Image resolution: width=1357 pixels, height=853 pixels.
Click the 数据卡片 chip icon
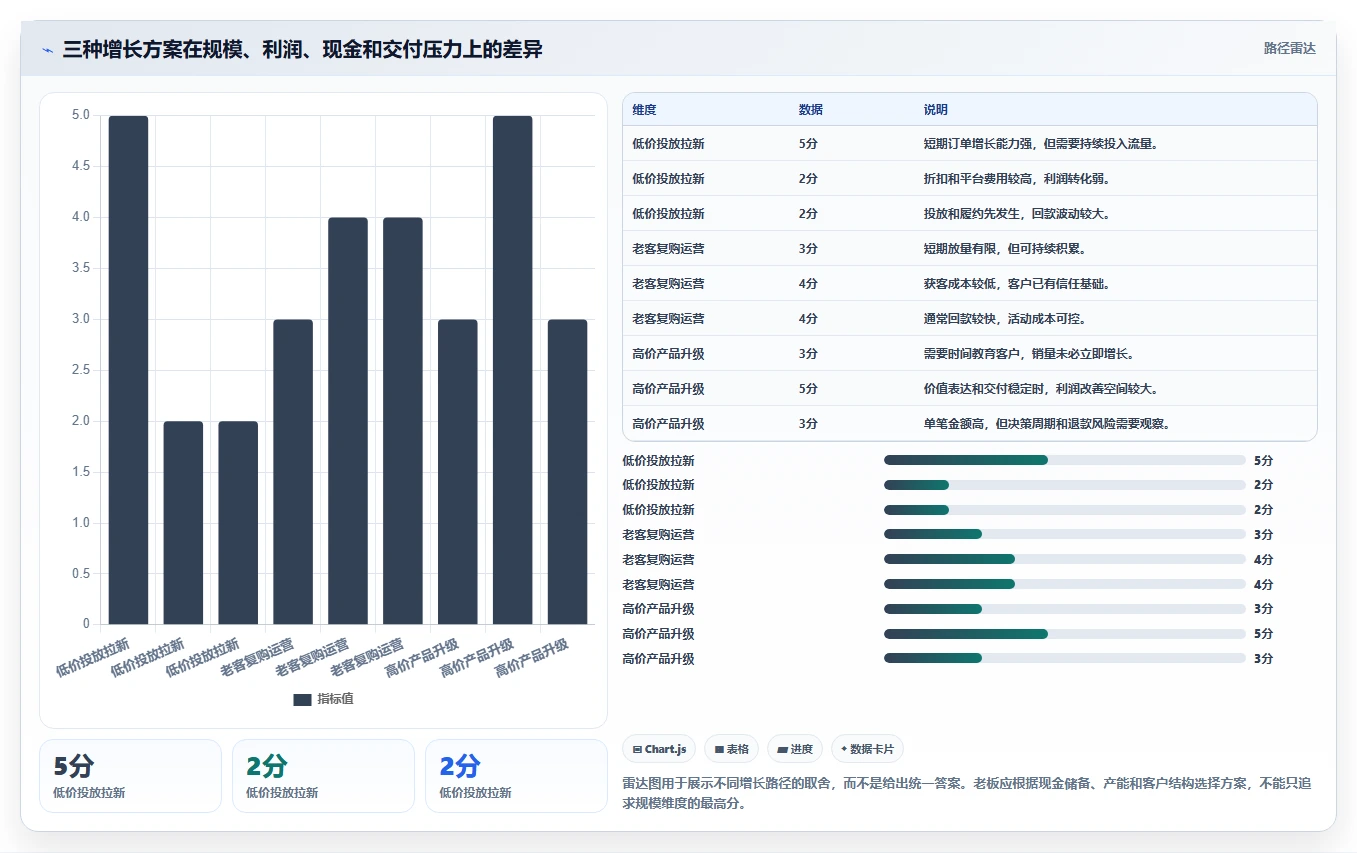pos(844,749)
